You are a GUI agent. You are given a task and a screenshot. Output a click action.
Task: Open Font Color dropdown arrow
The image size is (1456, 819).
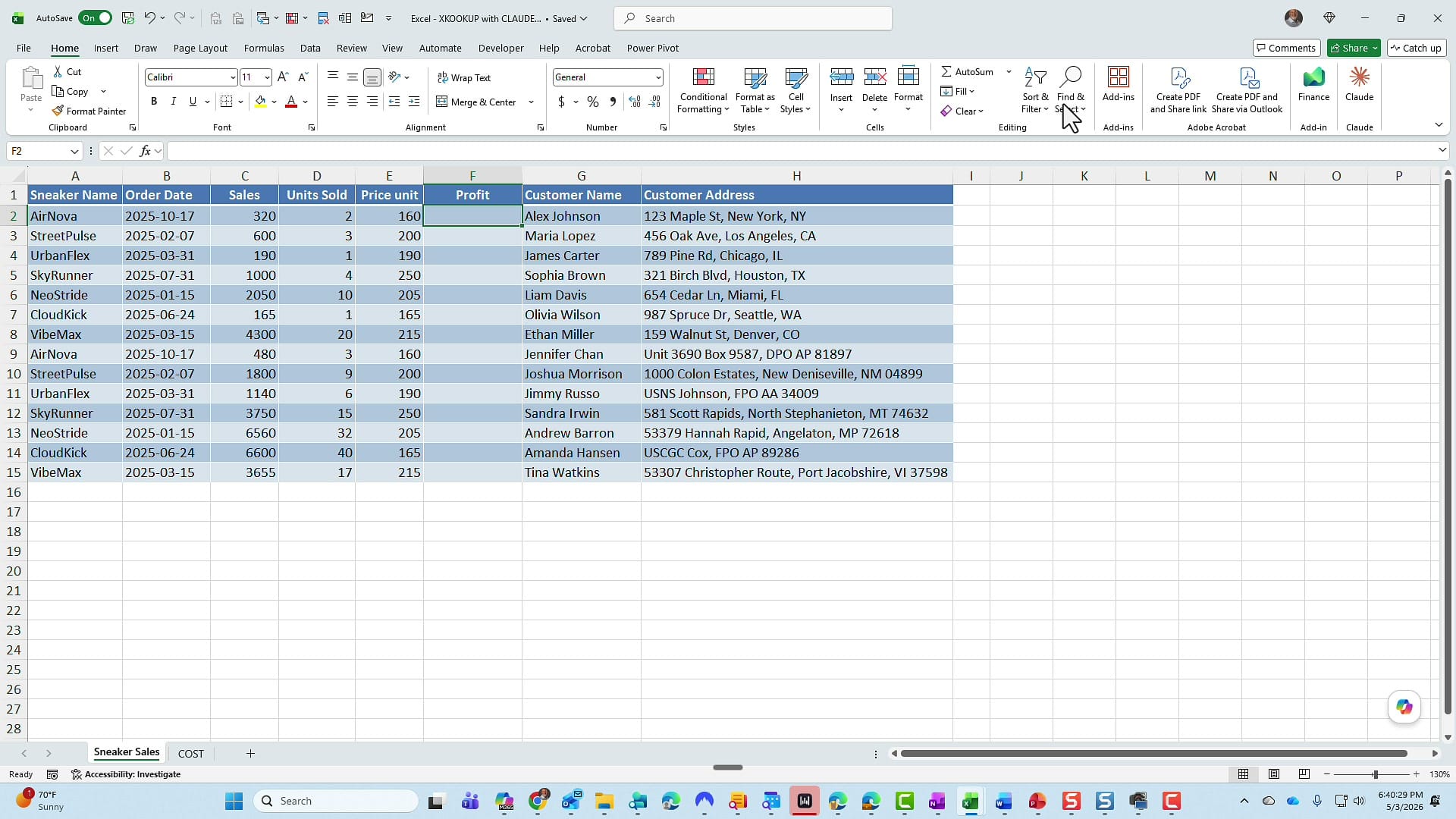click(x=305, y=102)
